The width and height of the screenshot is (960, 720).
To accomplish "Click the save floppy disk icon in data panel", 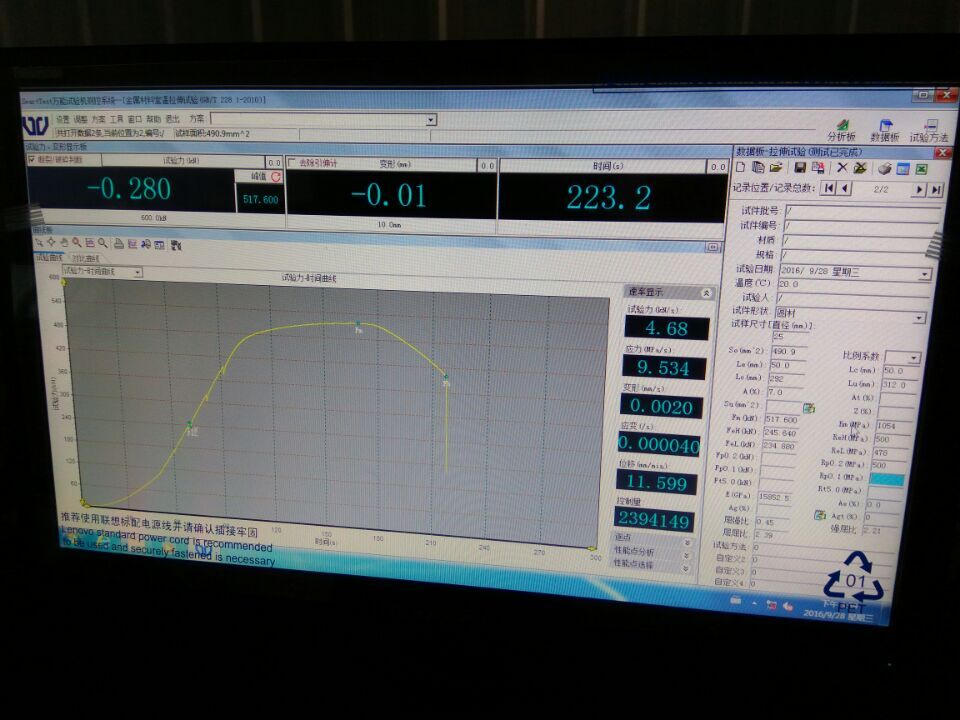I will tap(800, 167).
